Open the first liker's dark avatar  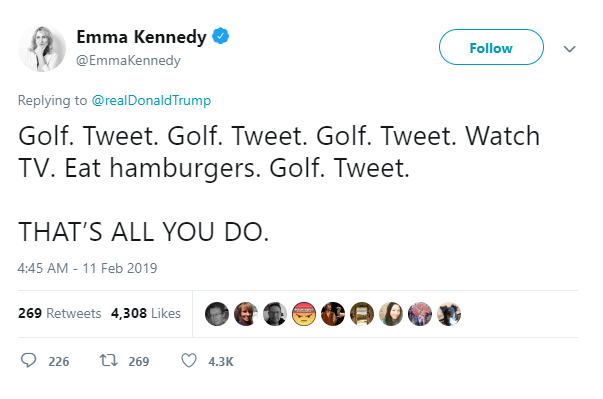pyautogui.click(x=217, y=314)
